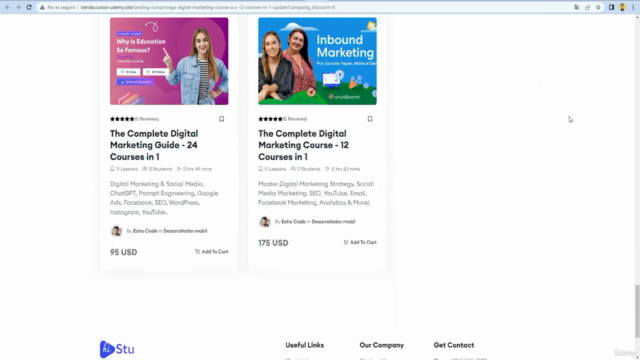Click the not-secure warning icon
The height and width of the screenshot is (360, 640).
(x=42, y=7)
